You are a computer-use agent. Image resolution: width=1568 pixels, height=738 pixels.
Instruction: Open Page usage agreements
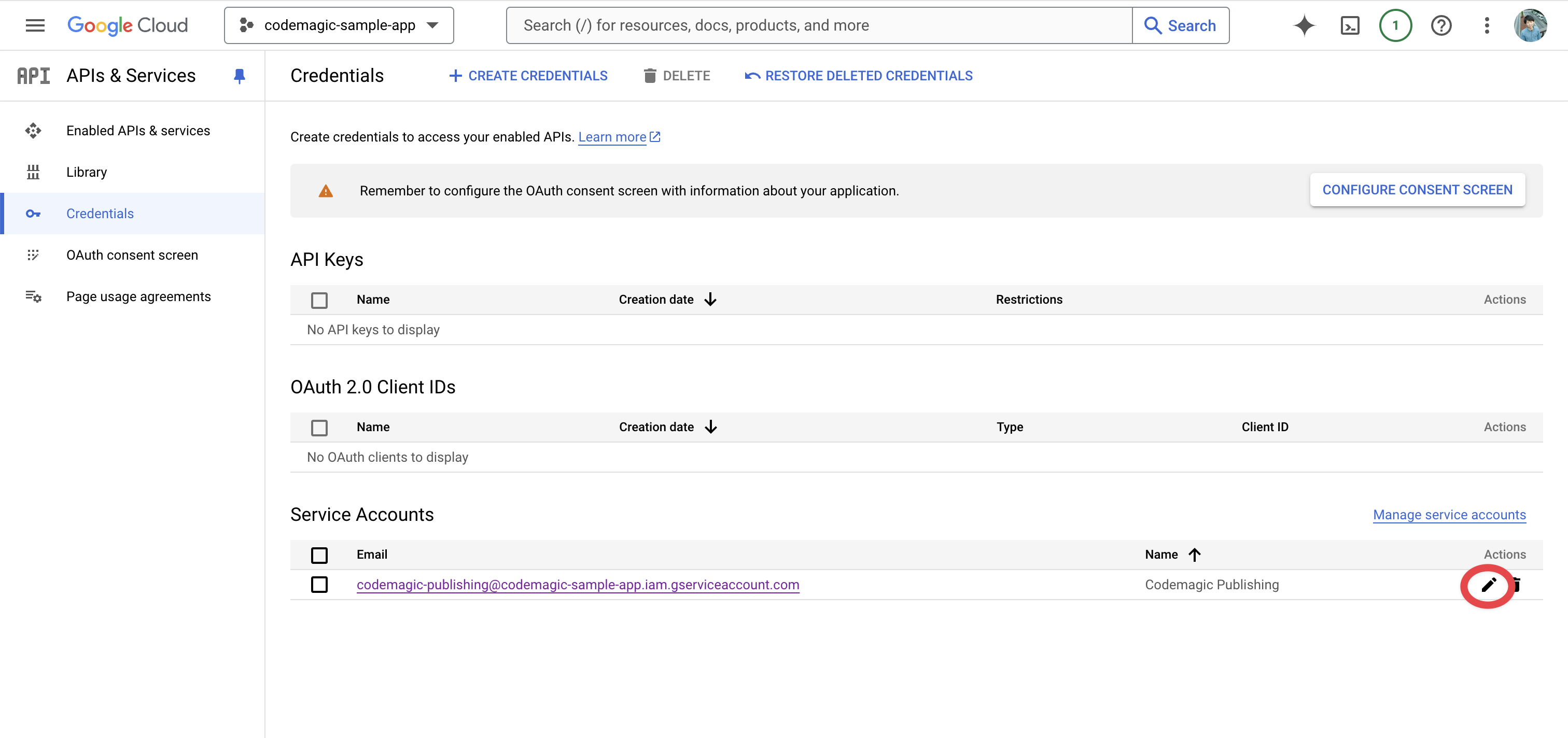click(132, 296)
